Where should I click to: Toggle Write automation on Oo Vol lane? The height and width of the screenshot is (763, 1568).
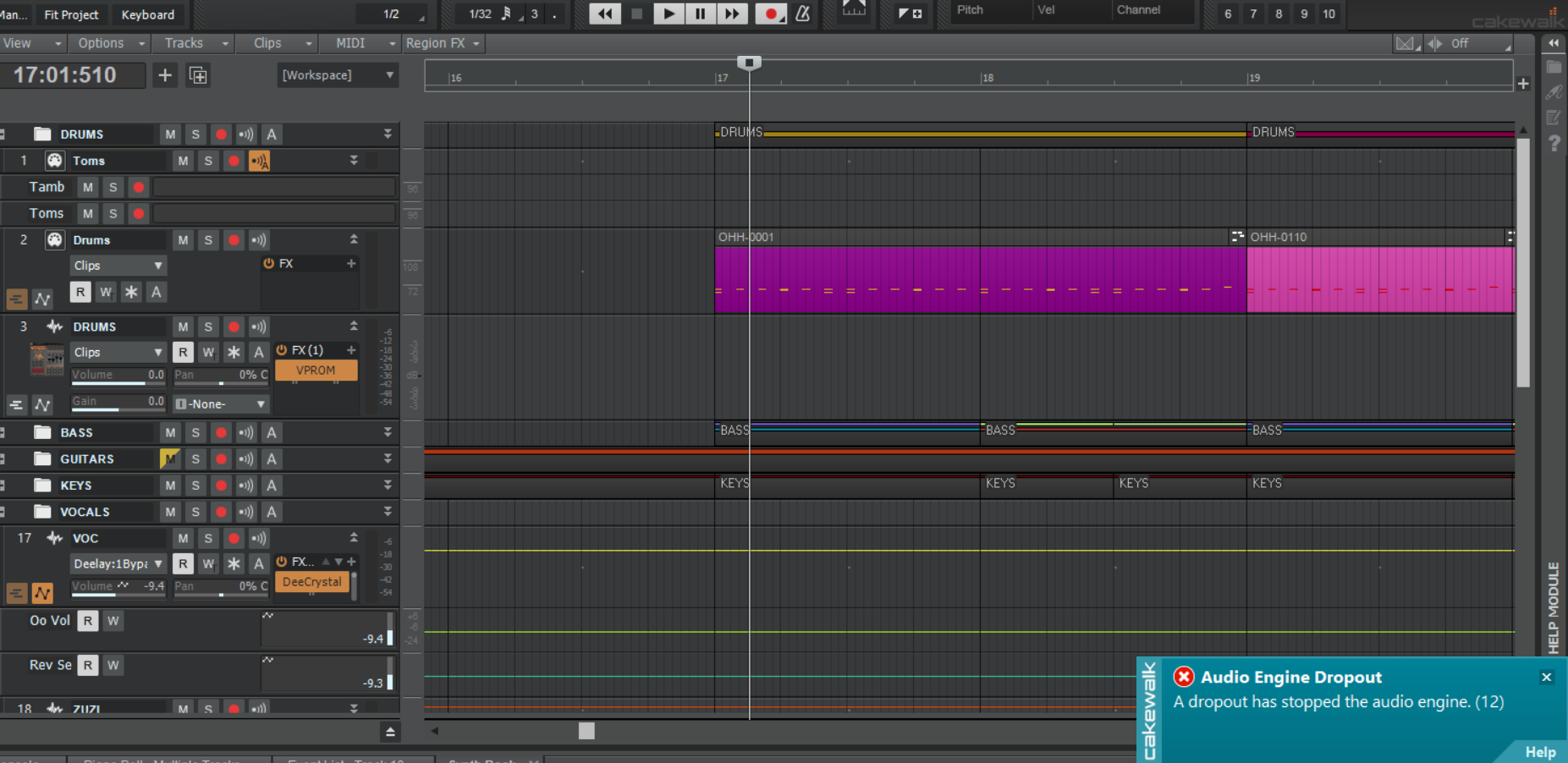point(113,621)
